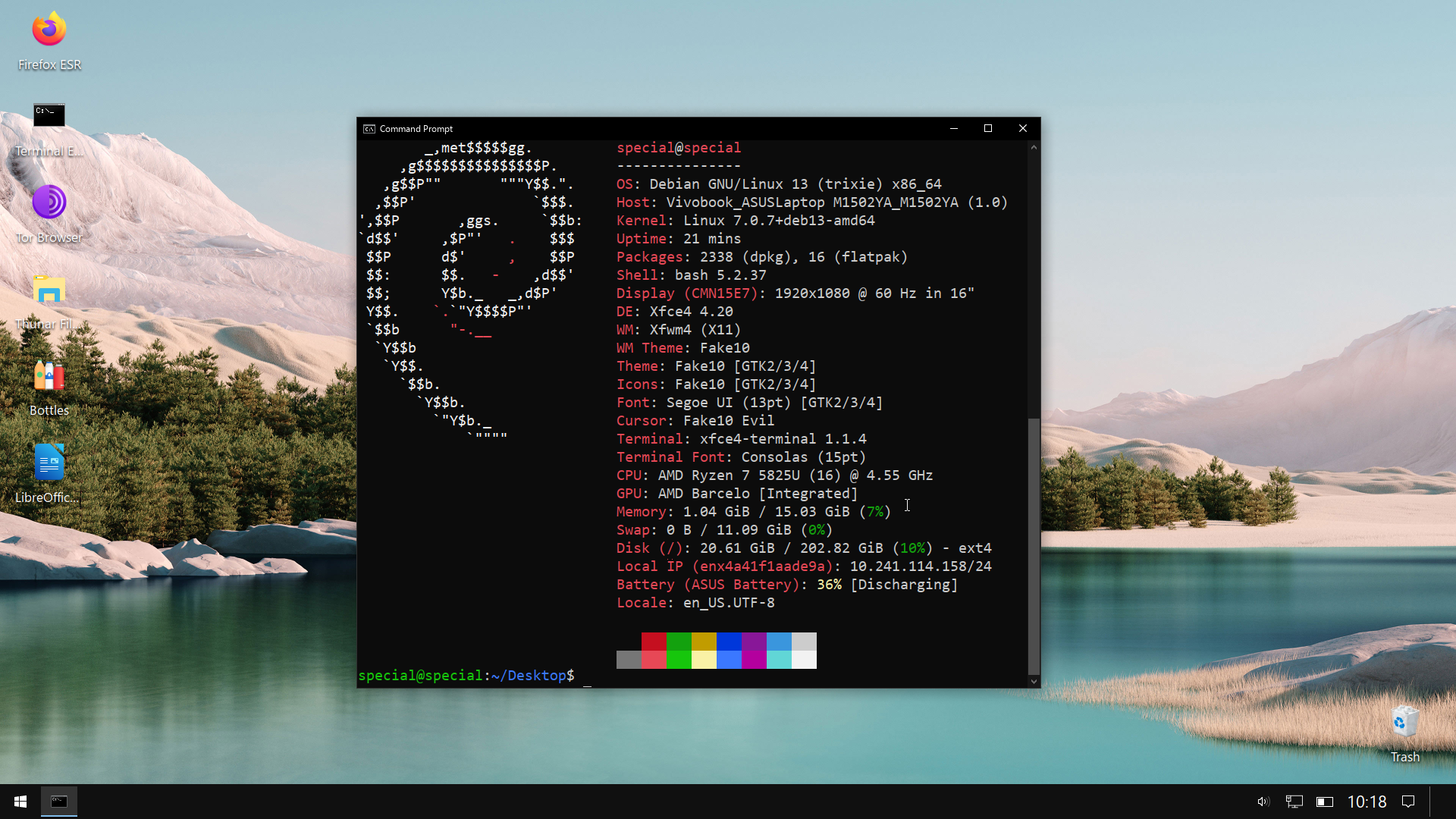Click the "Font: Segoe UI (13pt)" line

coord(750,403)
